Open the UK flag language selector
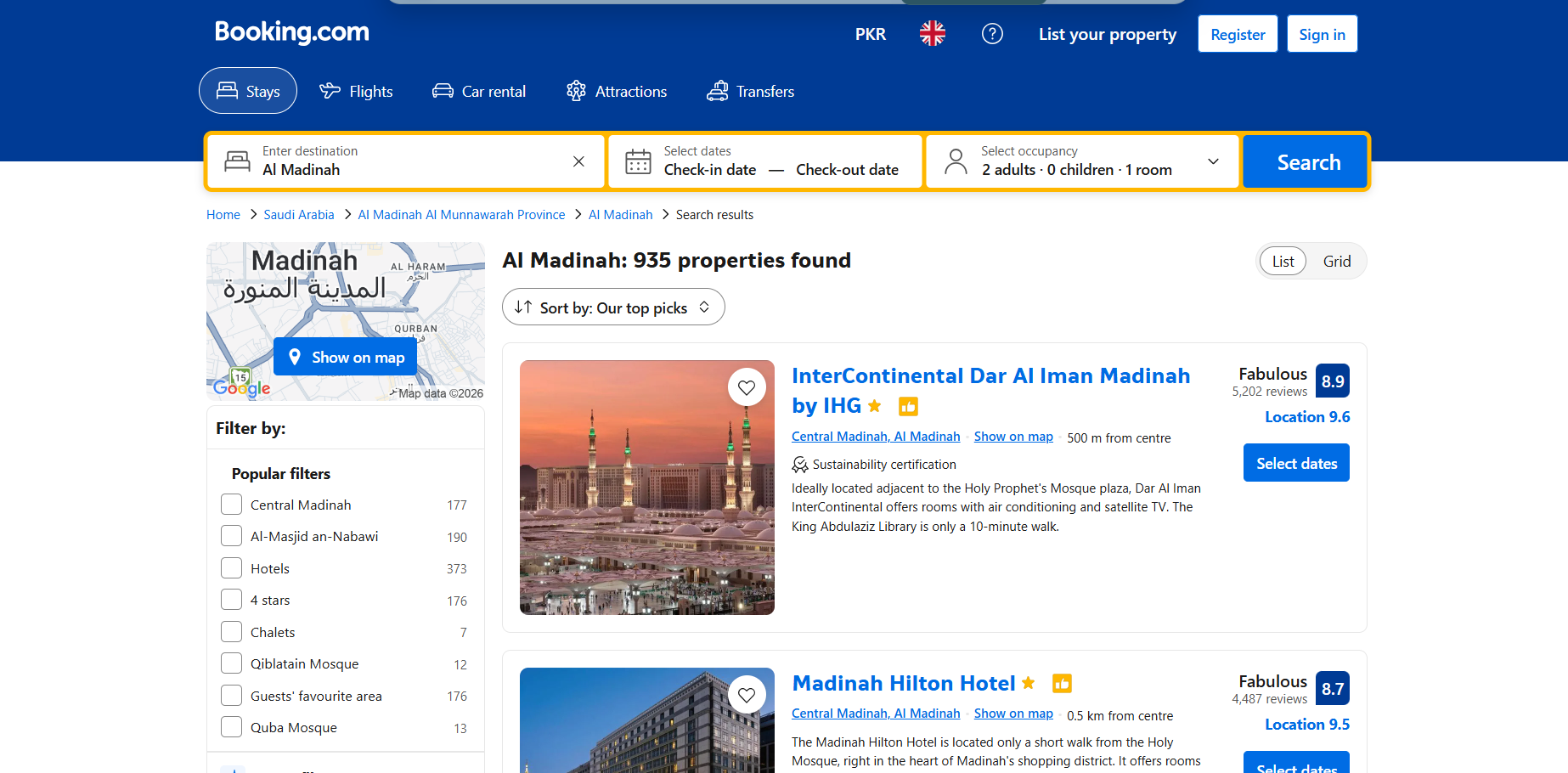This screenshot has width=1568, height=773. [932, 34]
